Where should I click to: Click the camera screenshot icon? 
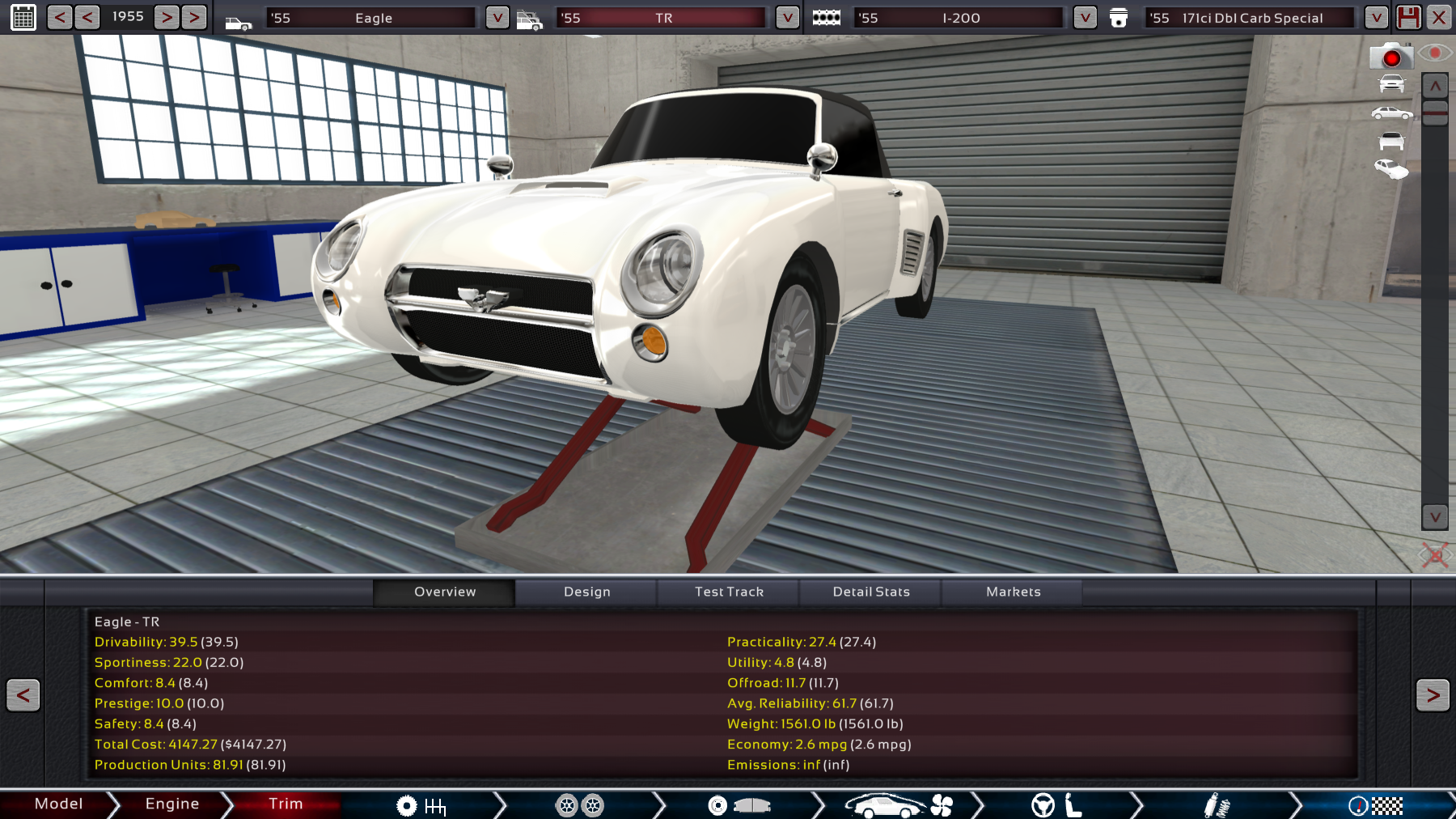[x=1390, y=57]
